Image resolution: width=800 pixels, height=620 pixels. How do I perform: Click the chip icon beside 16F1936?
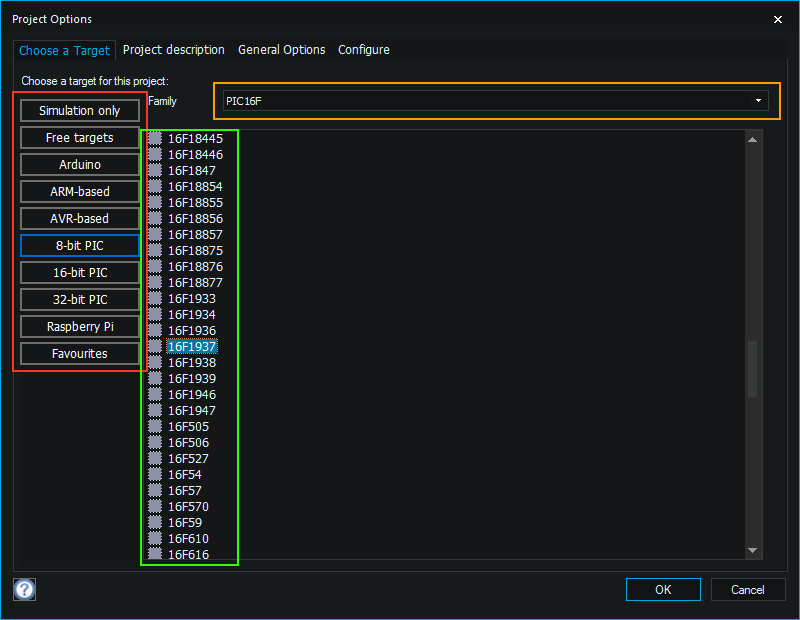pyautogui.click(x=155, y=330)
